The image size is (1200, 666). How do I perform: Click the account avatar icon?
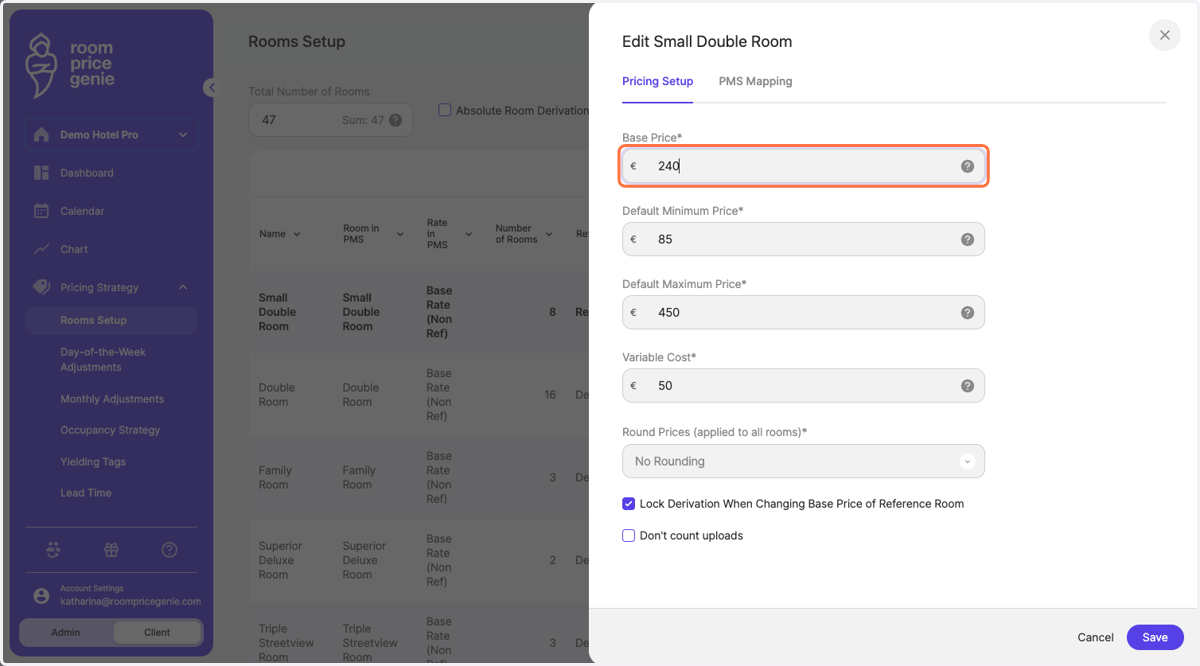41,595
